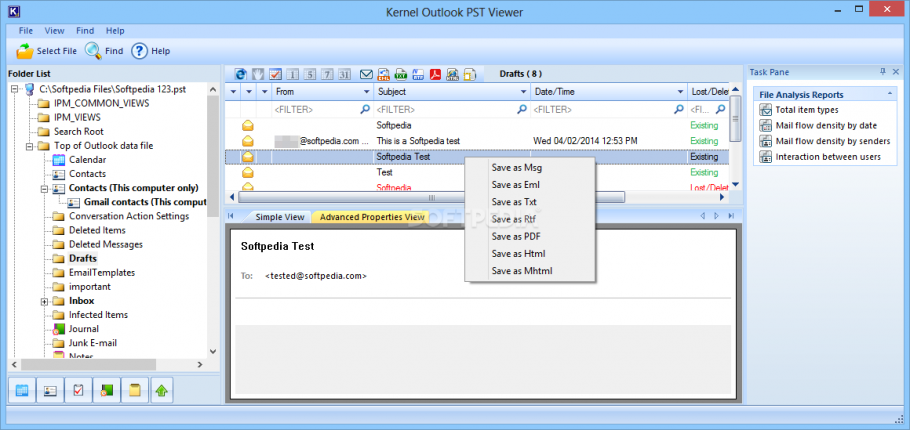
Task: Switch to Advanced Properties View tab
Action: point(372,217)
